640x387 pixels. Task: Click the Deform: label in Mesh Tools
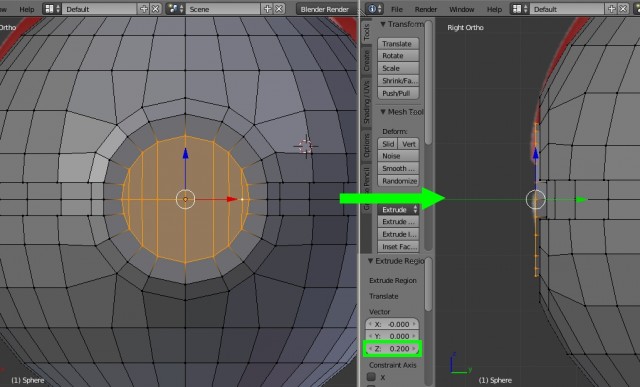(x=395, y=131)
